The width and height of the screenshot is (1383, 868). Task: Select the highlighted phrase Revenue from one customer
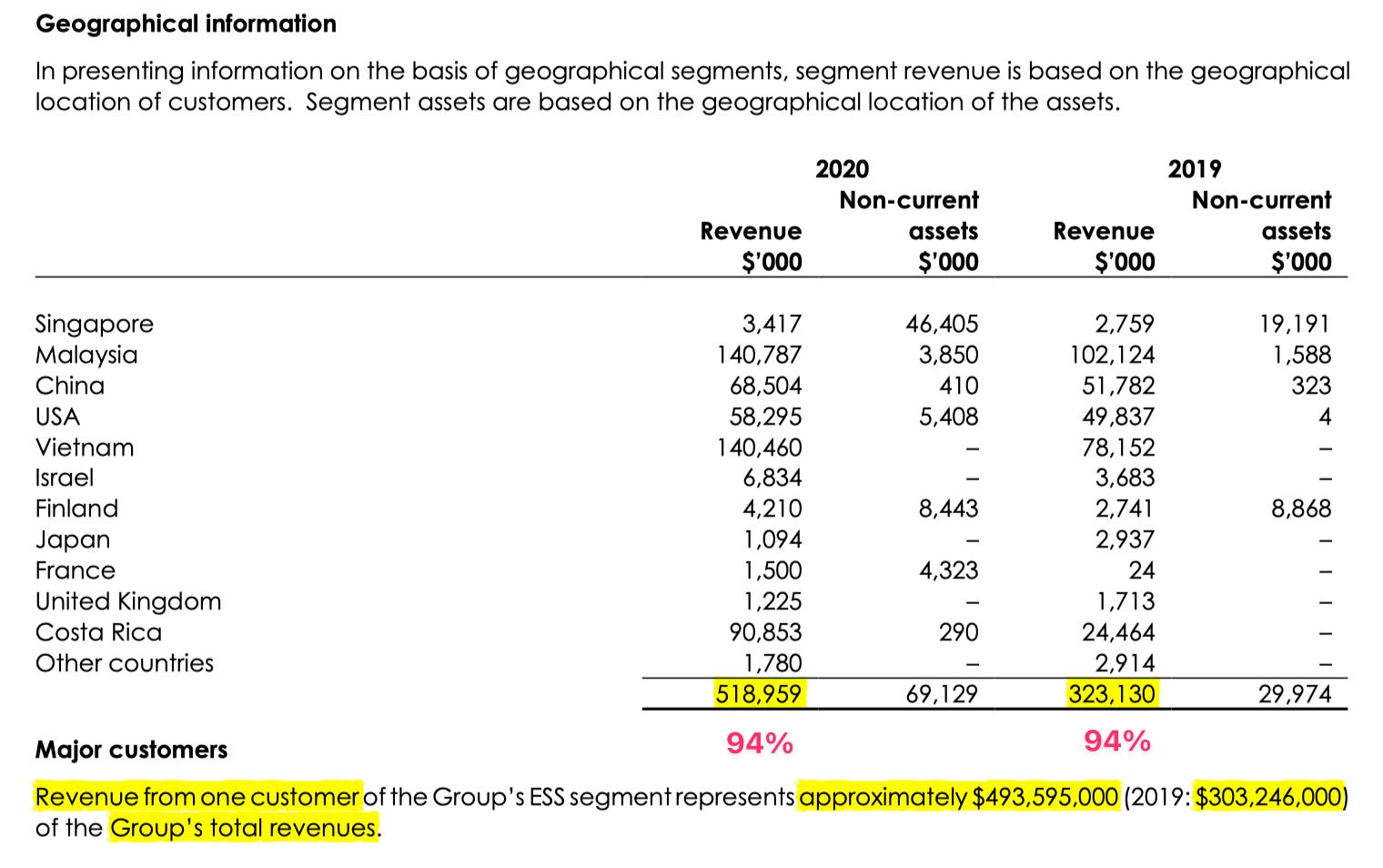pos(196,796)
